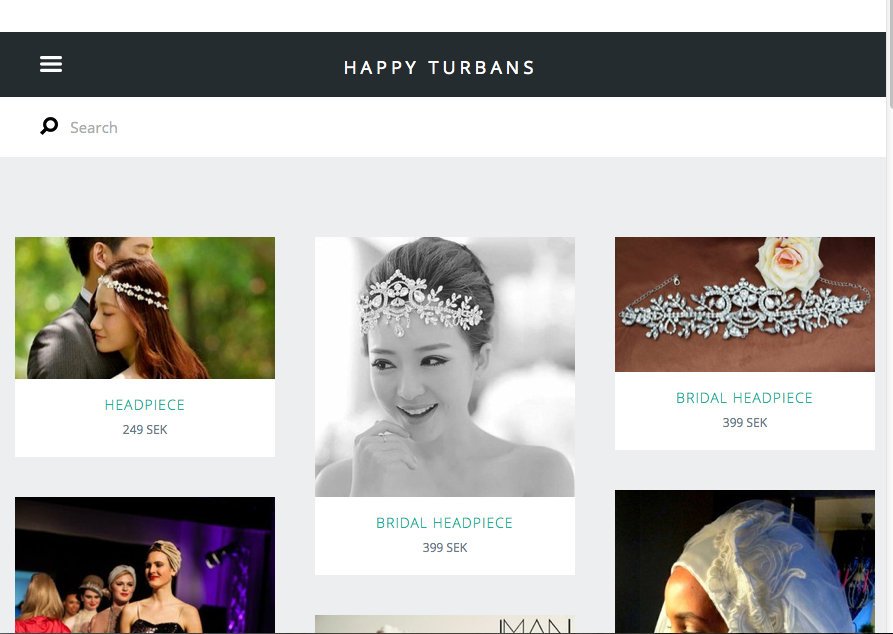Click the HAPPY TURBANS site title
This screenshot has width=893, height=634.
coord(440,68)
